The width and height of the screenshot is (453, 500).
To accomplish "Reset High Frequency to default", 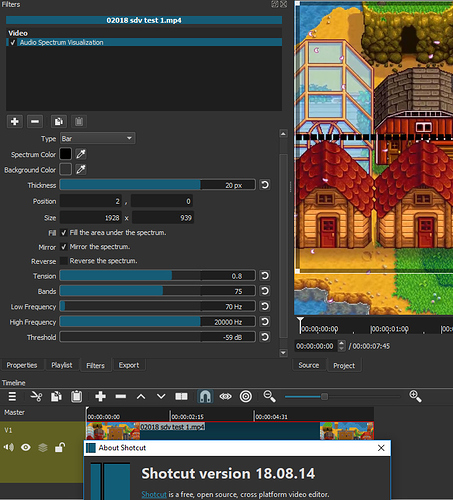I will (265, 322).
